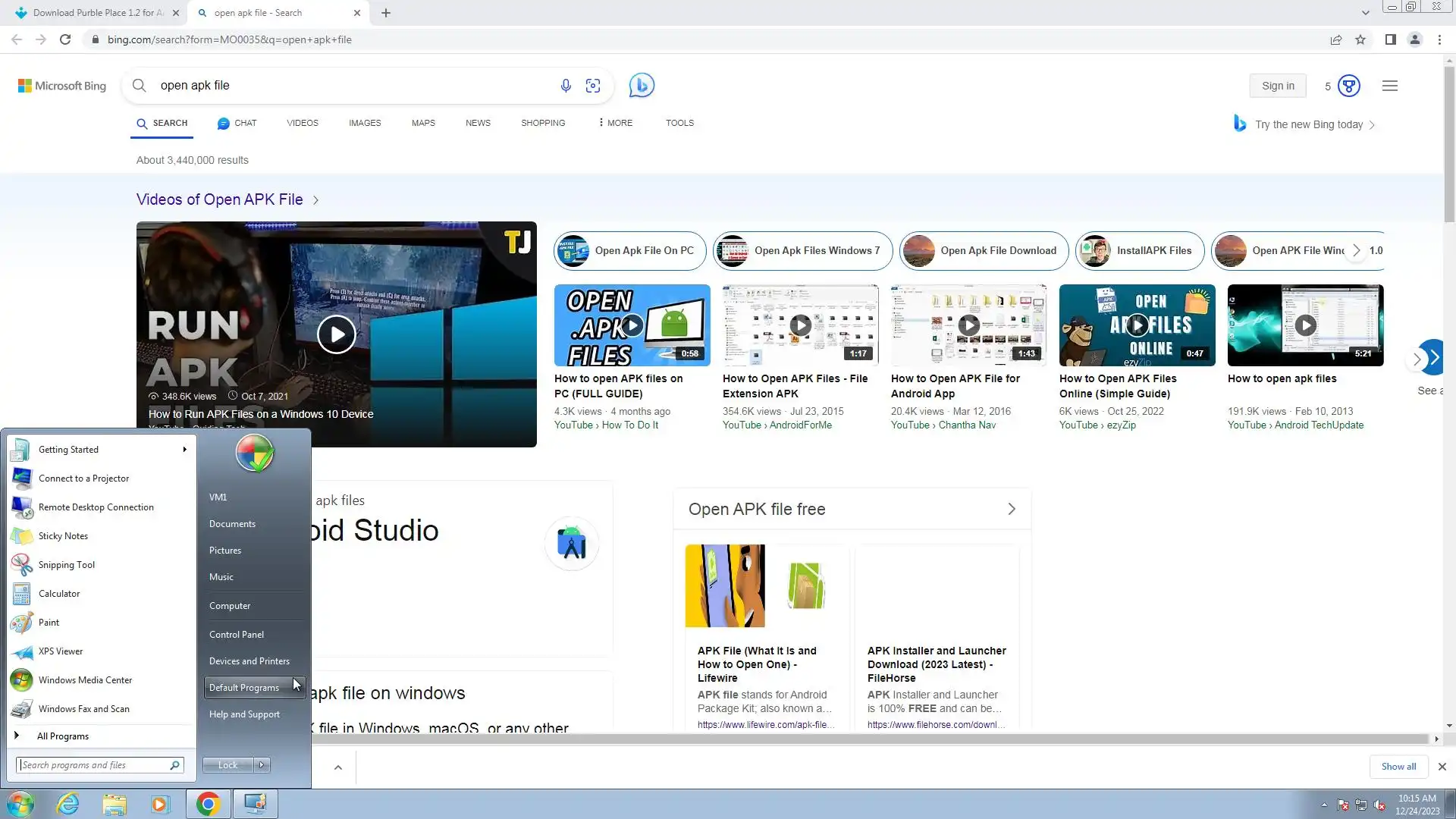This screenshot has width=1456, height=819.
Task: Reload the page with refresh icon
Action: tap(65, 39)
